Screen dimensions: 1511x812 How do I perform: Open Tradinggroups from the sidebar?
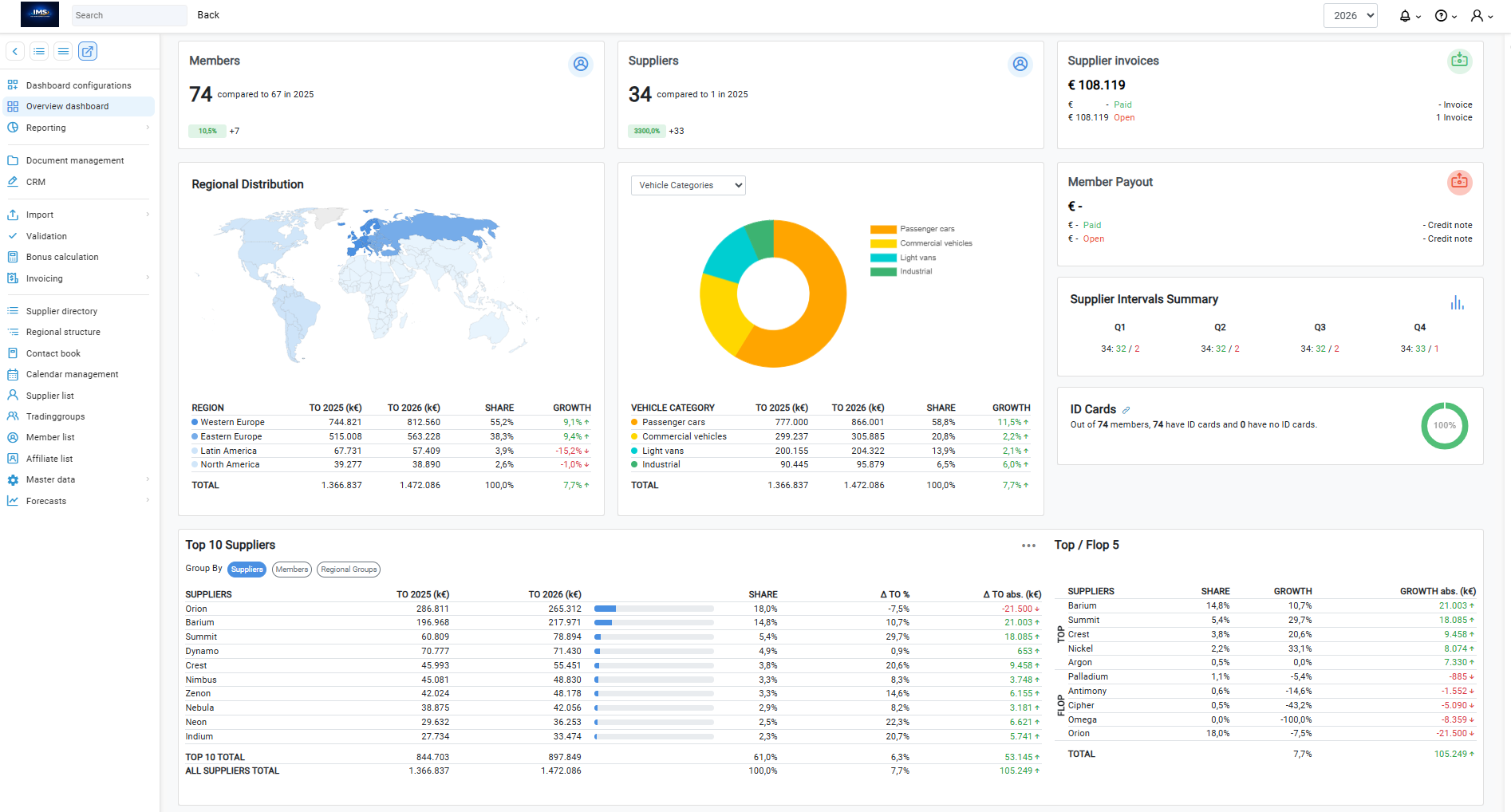pos(55,416)
